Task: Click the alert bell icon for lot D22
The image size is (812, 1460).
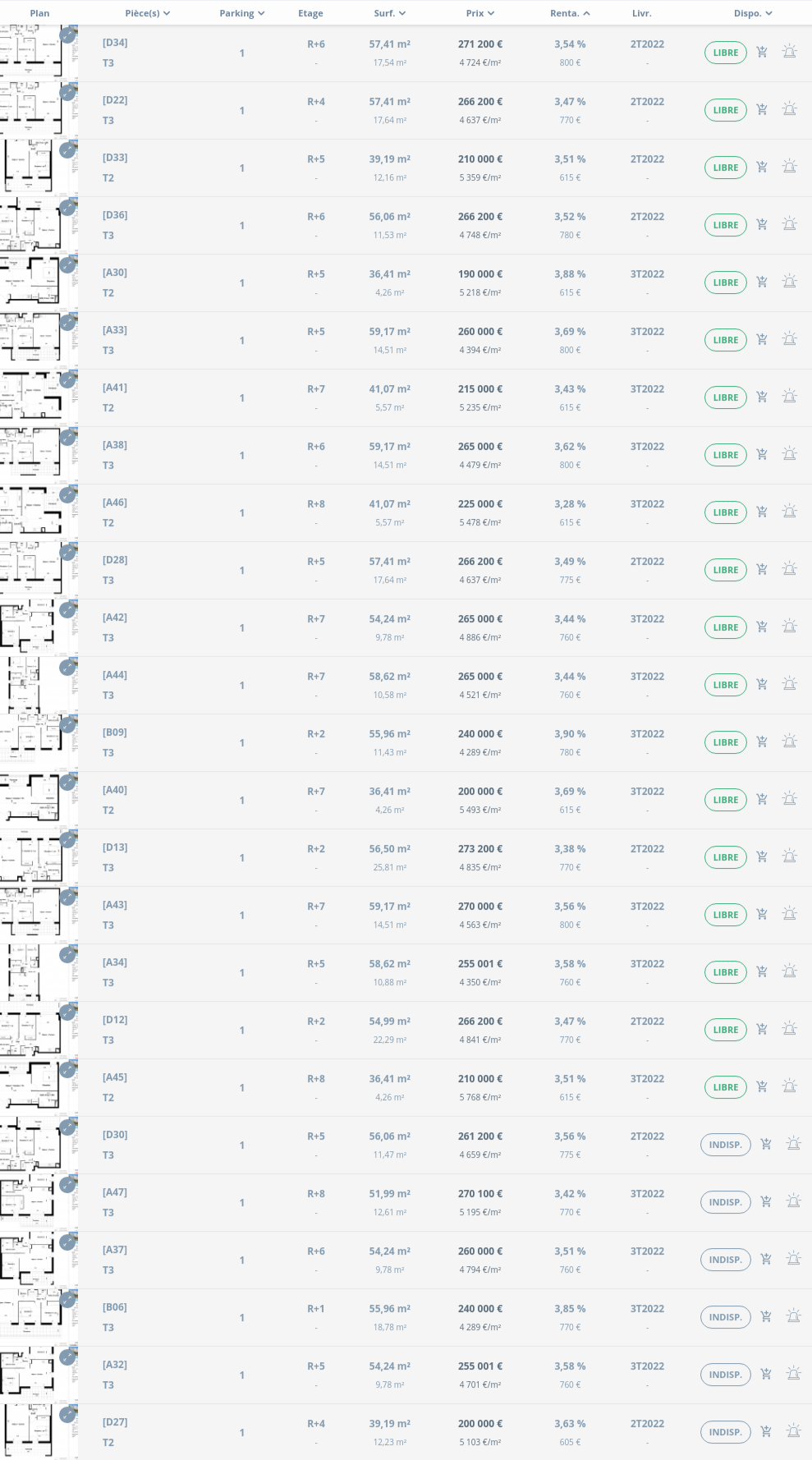Action: 790,110
